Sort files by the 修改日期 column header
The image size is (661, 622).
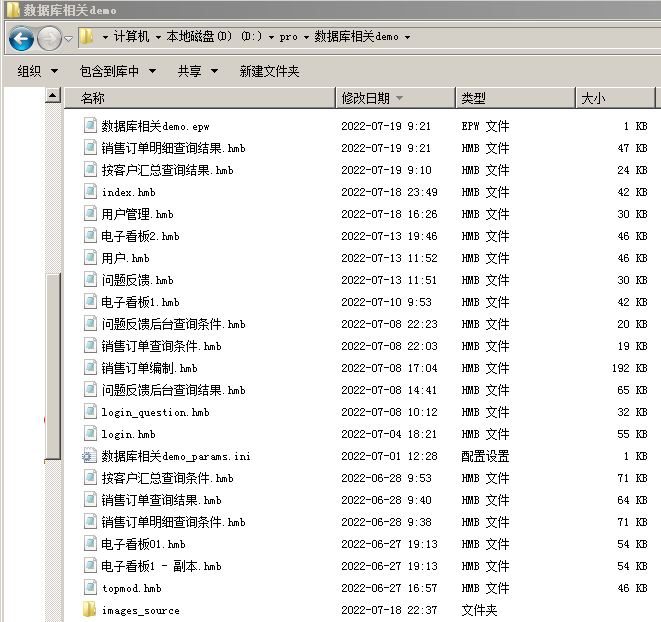tap(366, 98)
